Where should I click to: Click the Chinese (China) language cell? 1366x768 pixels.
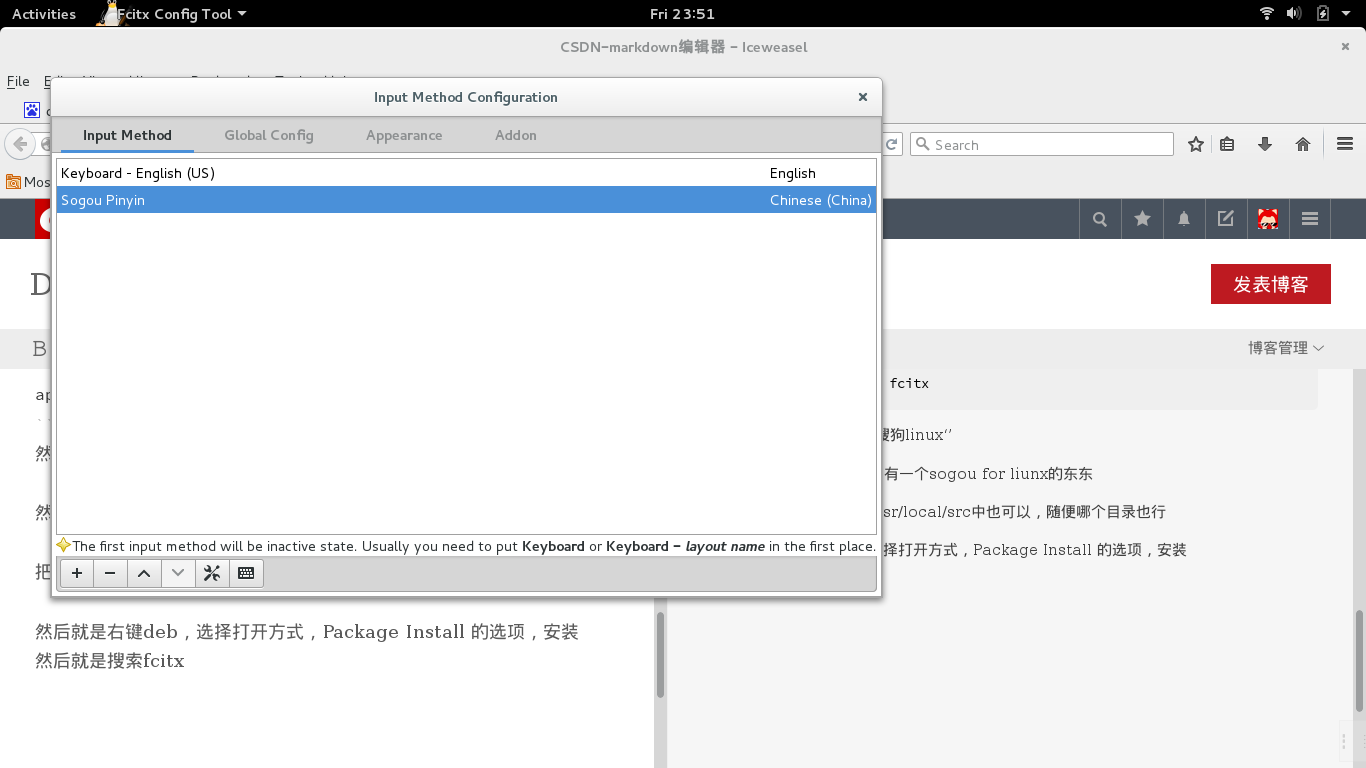[x=820, y=200]
